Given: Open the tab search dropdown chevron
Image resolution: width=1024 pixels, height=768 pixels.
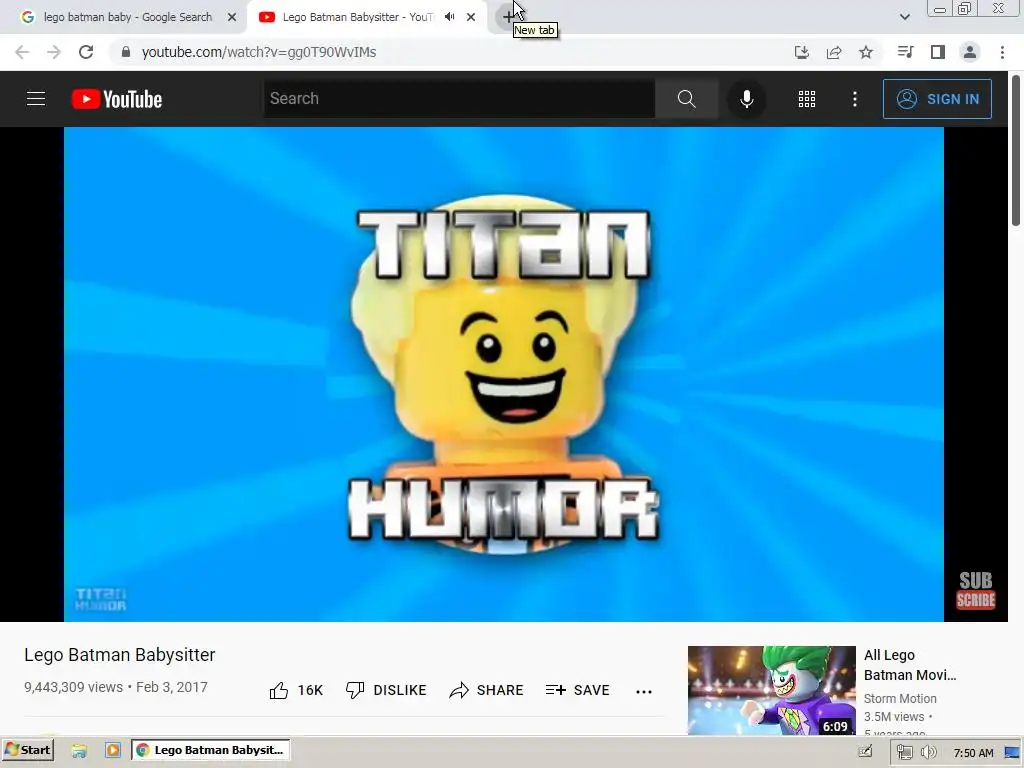Looking at the screenshot, I should [x=904, y=17].
